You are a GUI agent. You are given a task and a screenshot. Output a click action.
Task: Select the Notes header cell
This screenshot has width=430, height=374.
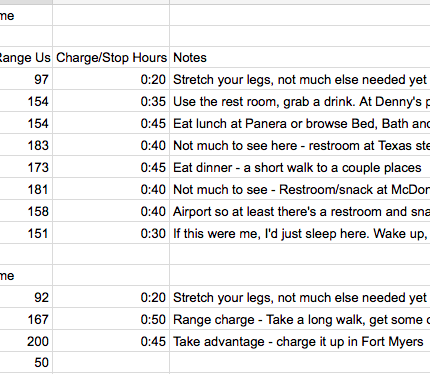click(x=300, y=58)
